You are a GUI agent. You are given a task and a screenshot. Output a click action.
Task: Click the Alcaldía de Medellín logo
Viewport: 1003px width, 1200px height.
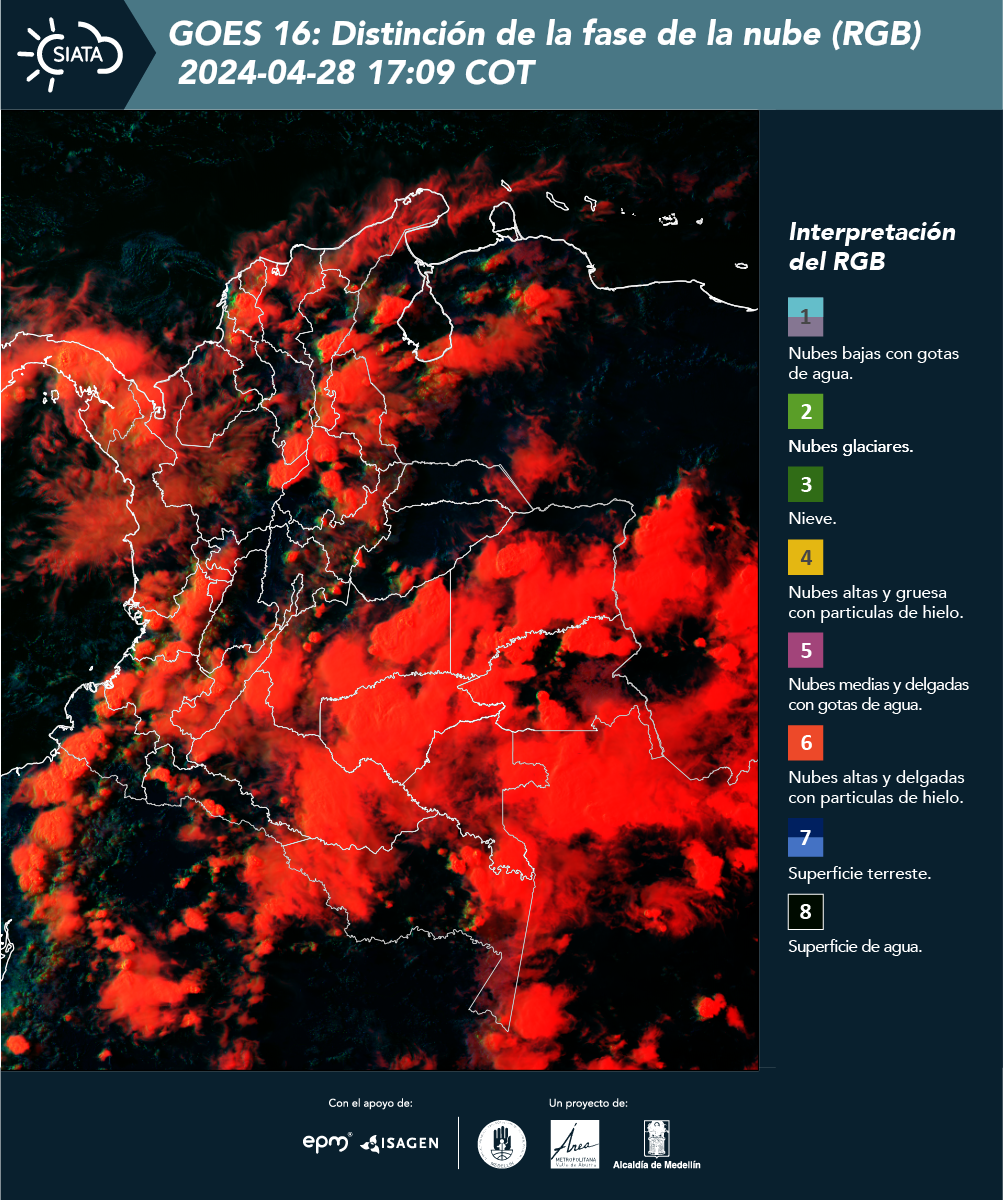coord(657,1145)
